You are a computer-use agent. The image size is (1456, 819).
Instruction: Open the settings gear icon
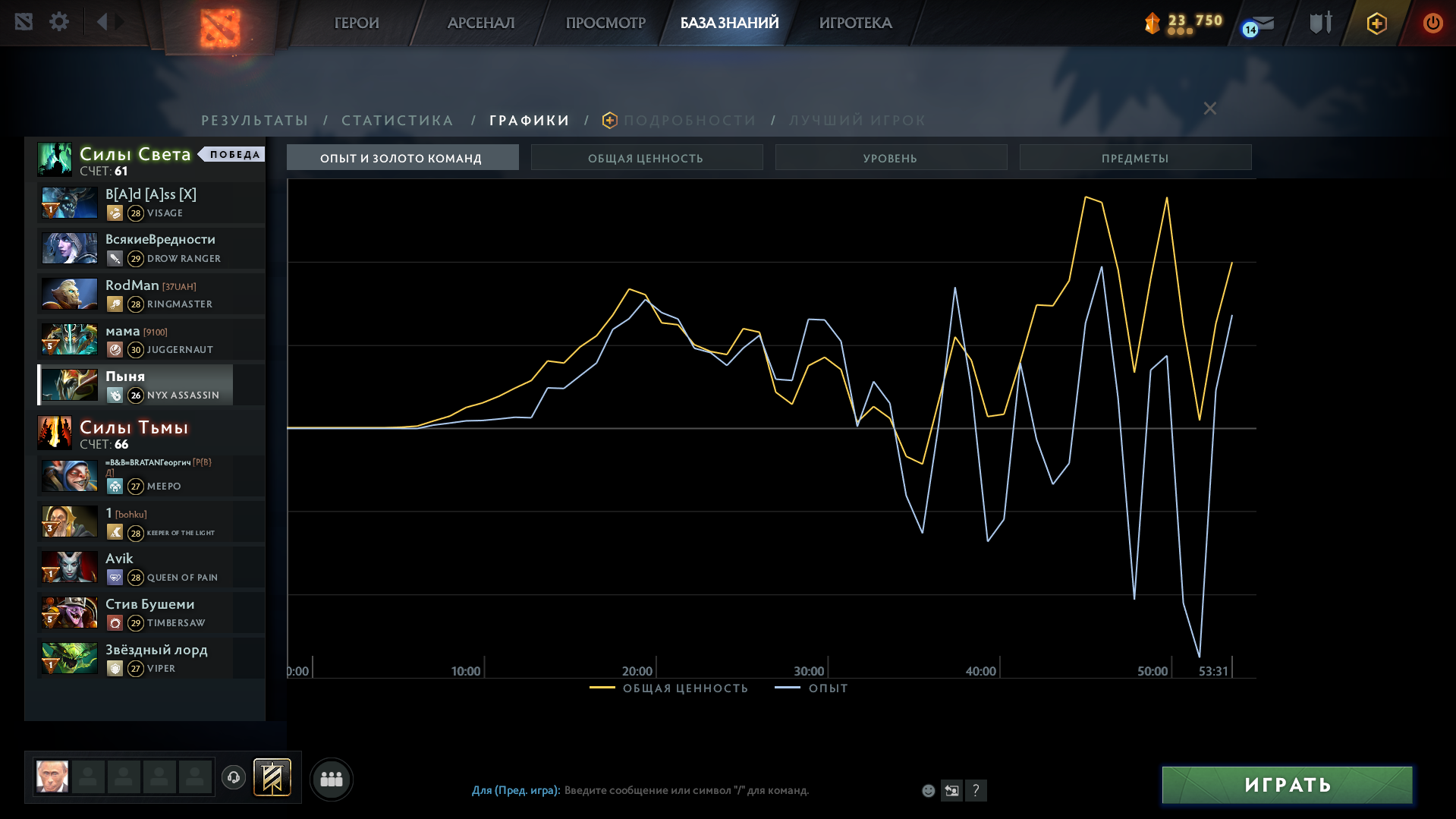pos(59,22)
